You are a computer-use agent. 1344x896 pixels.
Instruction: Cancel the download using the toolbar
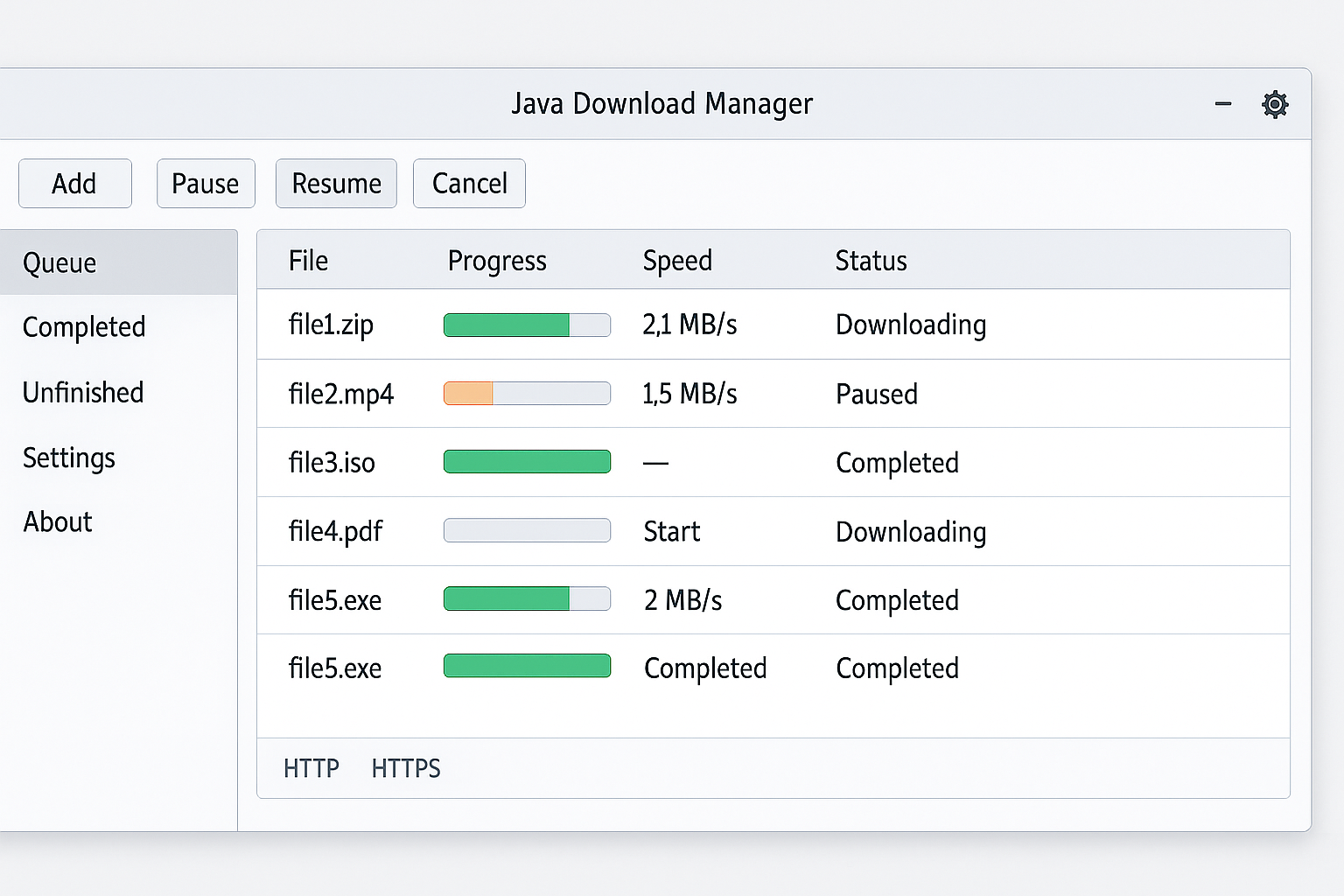[469, 184]
